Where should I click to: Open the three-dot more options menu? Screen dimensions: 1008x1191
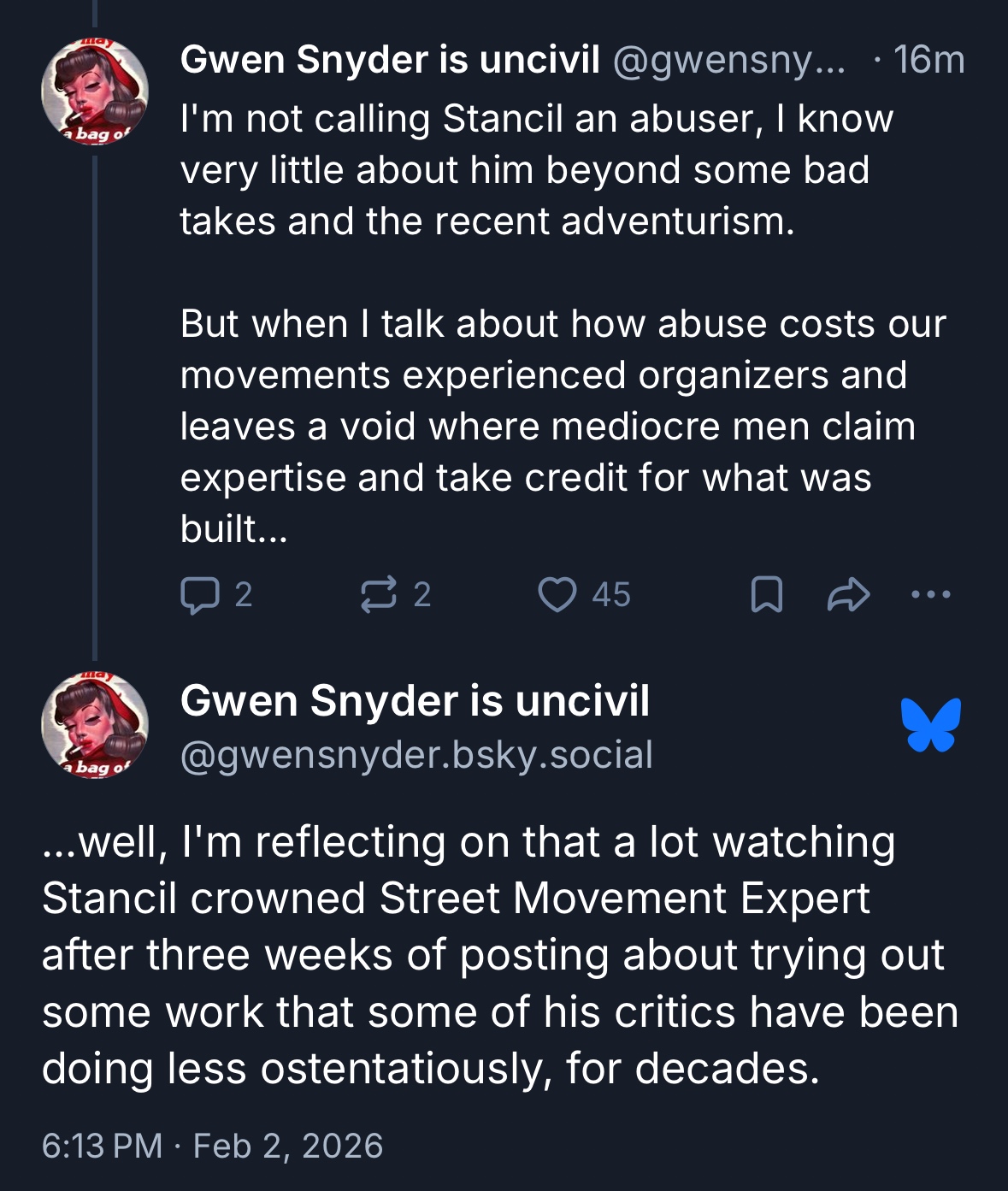[x=930, y=594]
